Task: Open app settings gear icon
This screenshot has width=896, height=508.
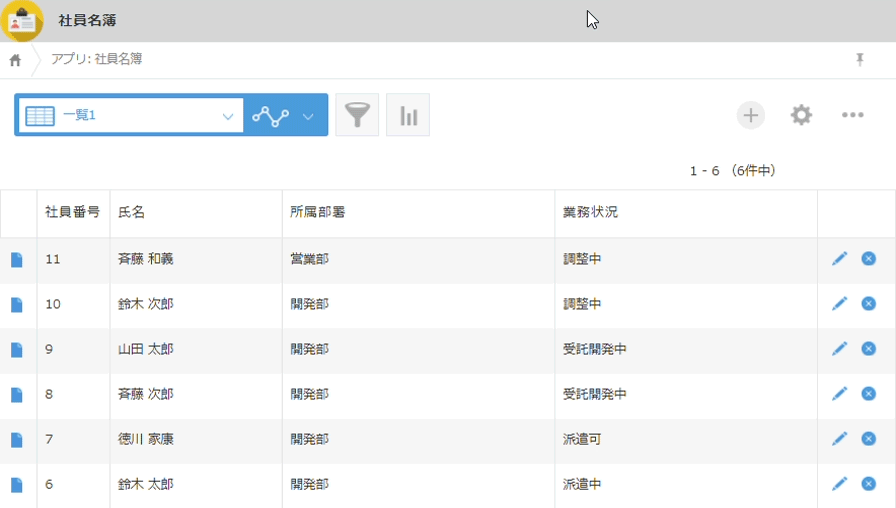Action: (x=801, y=115)
